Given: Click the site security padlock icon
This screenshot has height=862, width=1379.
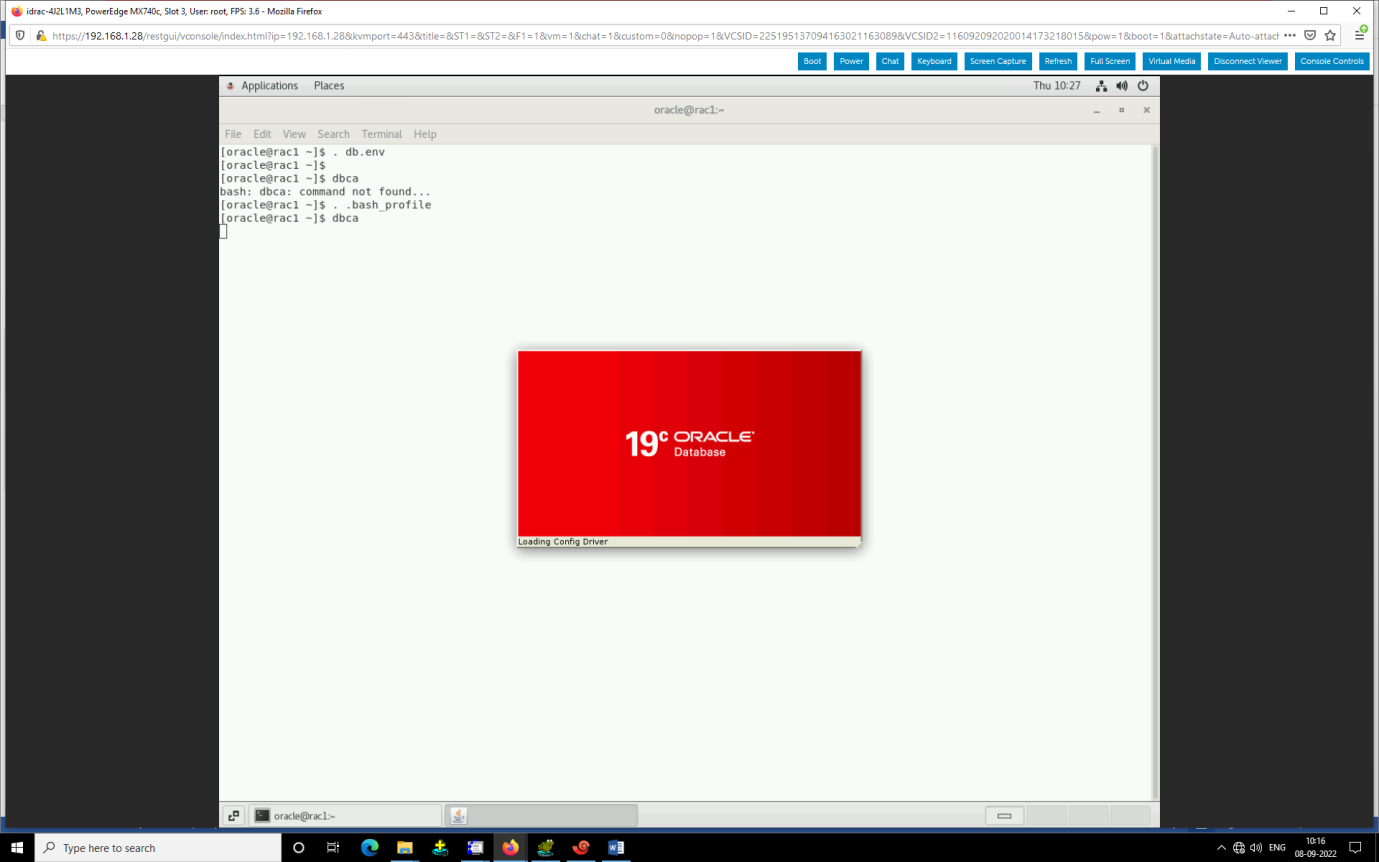Looking at the screenshot, I should click(x=40, y=35).
